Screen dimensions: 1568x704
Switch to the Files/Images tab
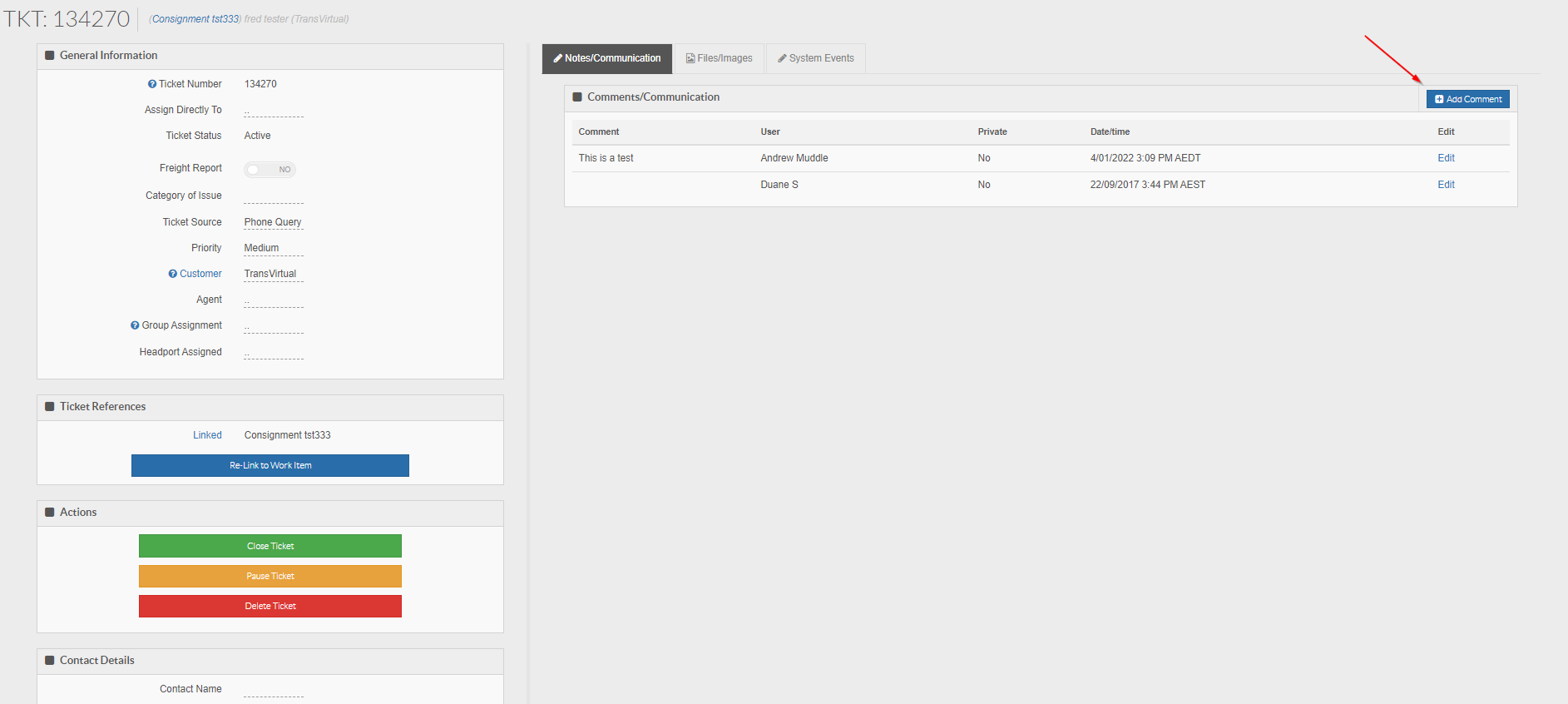click(720, 58)
